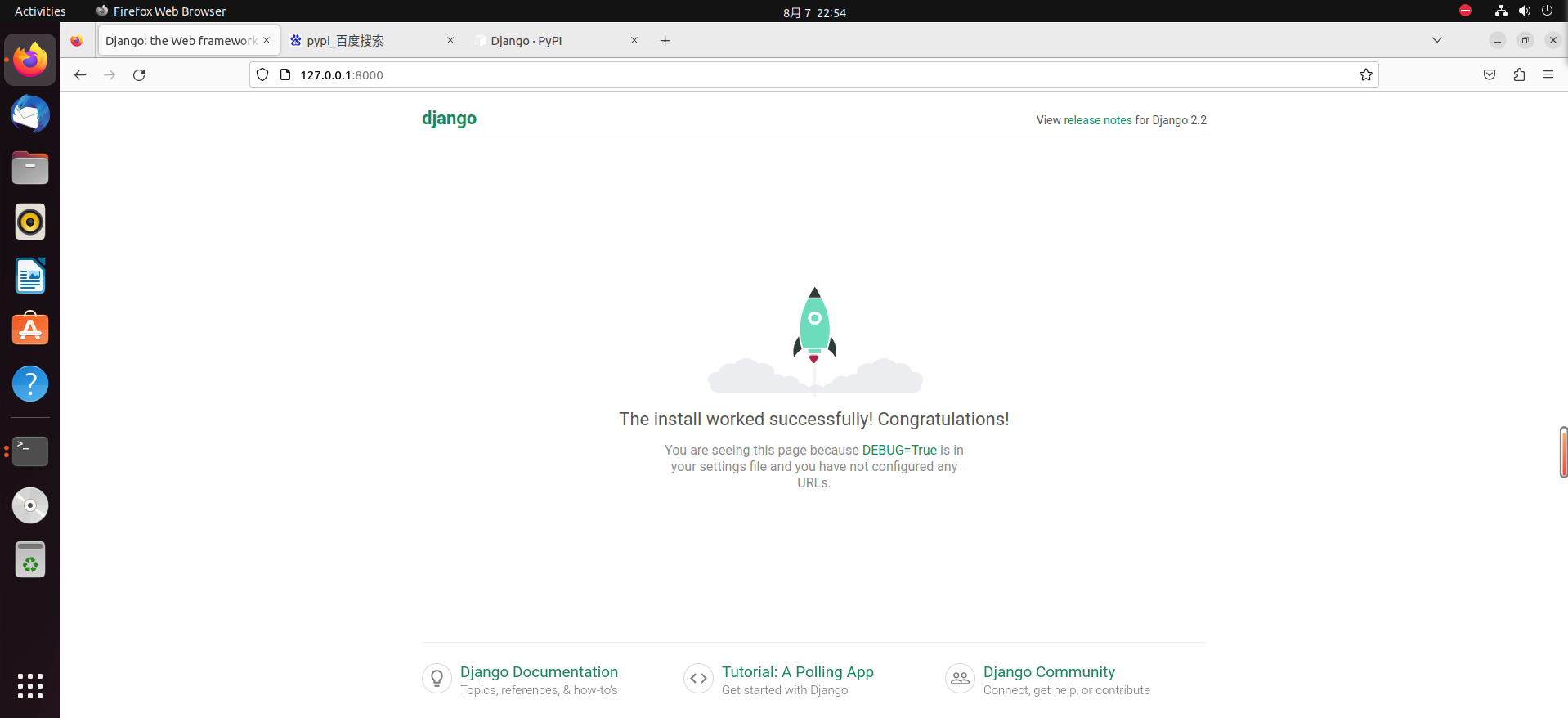
Task: Launch Terminal from the dock
Action: pyautogui.click(x=30, y=451)
